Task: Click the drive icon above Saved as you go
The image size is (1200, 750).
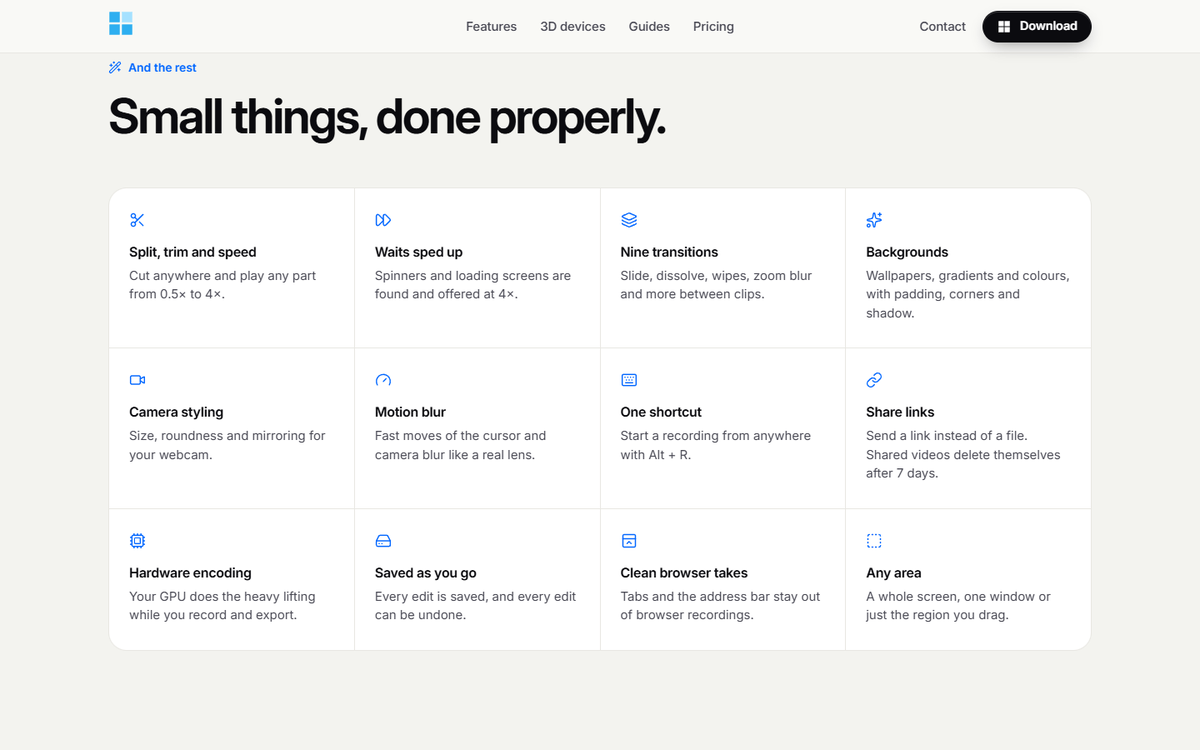Action: pyautogui.click(x=383, y=541)
